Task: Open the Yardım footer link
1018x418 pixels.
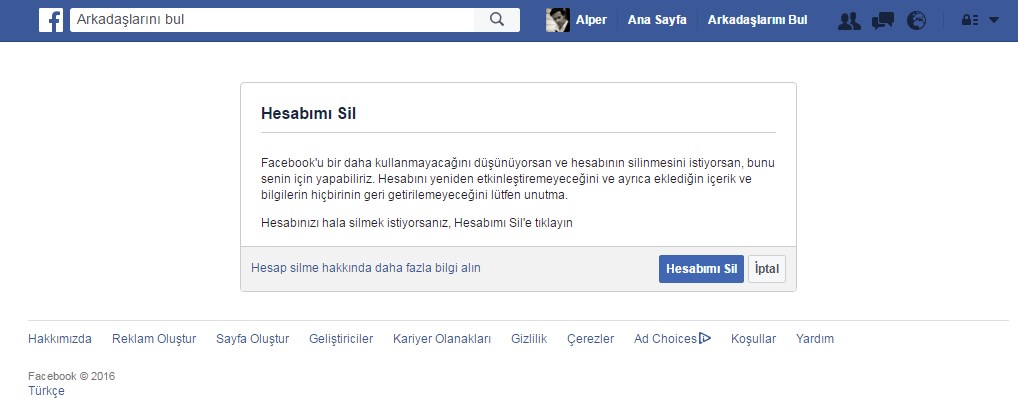Action: point(814,339)
